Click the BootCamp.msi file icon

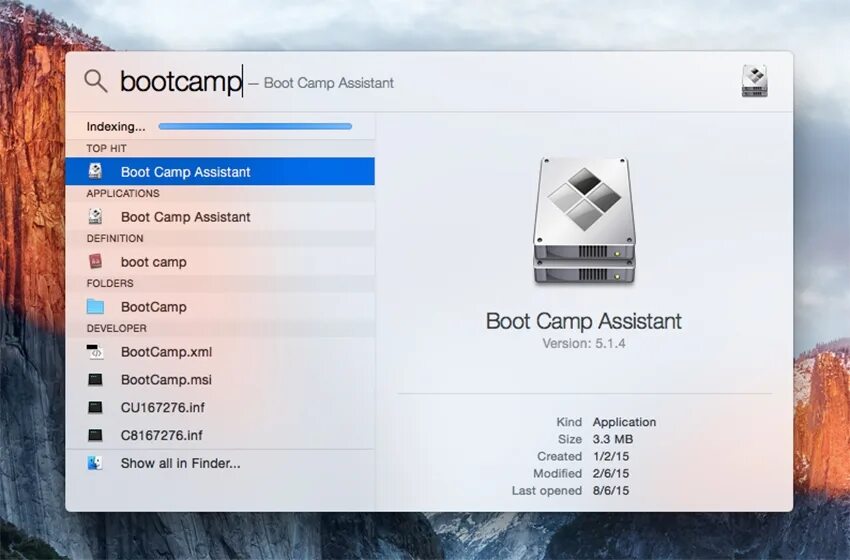pyautogui.click(x=95, y=379)
